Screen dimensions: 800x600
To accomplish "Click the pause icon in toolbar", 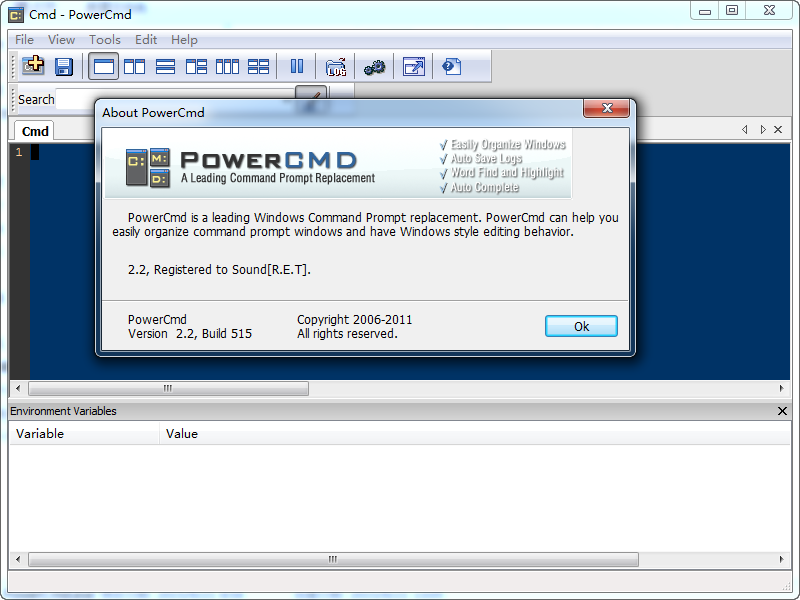I will [x=296, y=66].
